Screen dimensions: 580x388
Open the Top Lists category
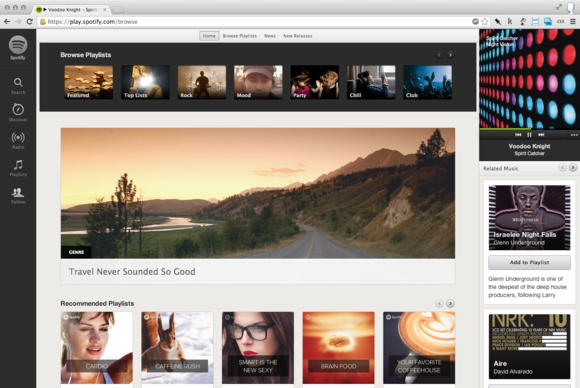(145, 82)
